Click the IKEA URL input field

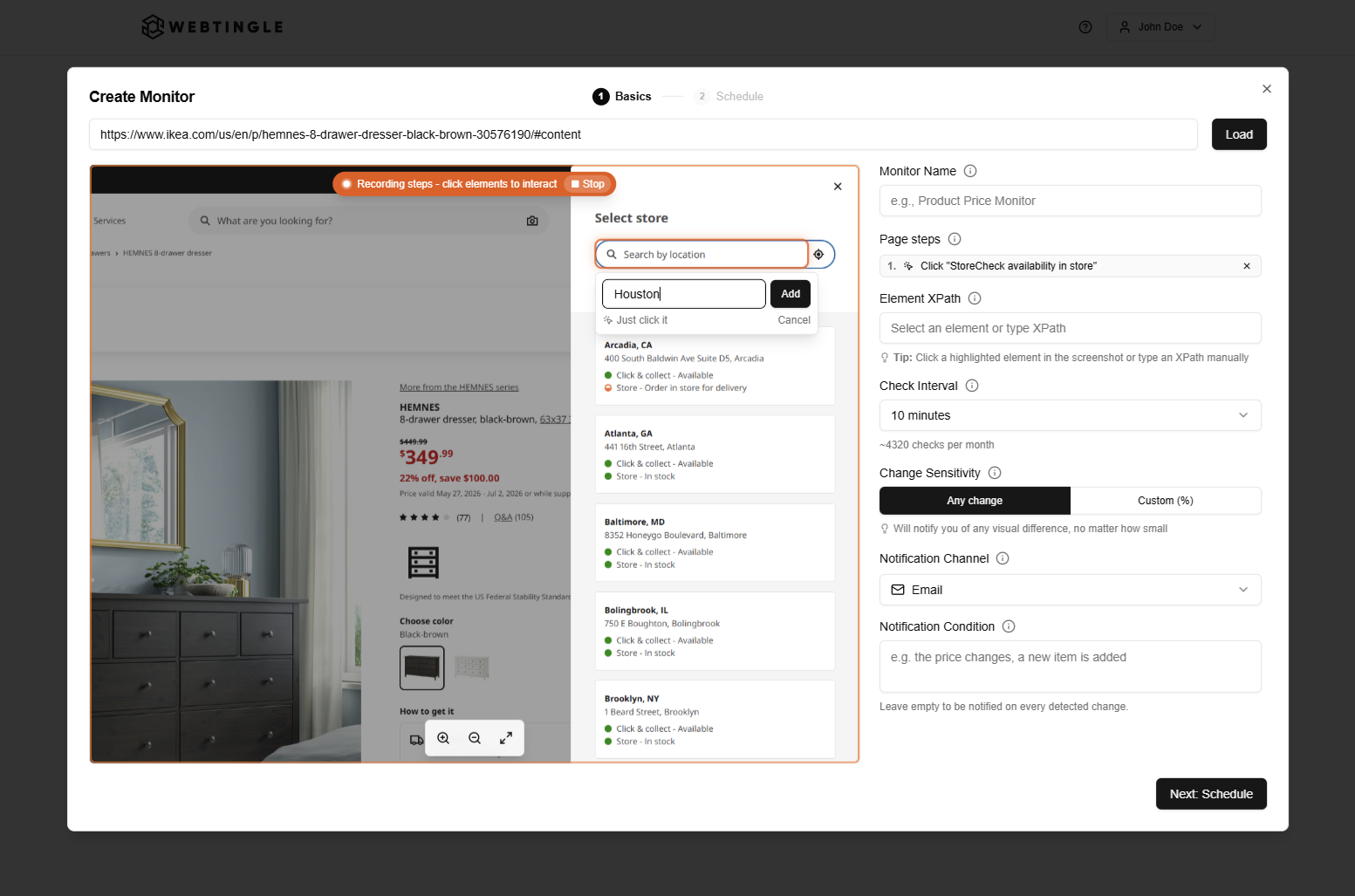(x=643, y=134)
